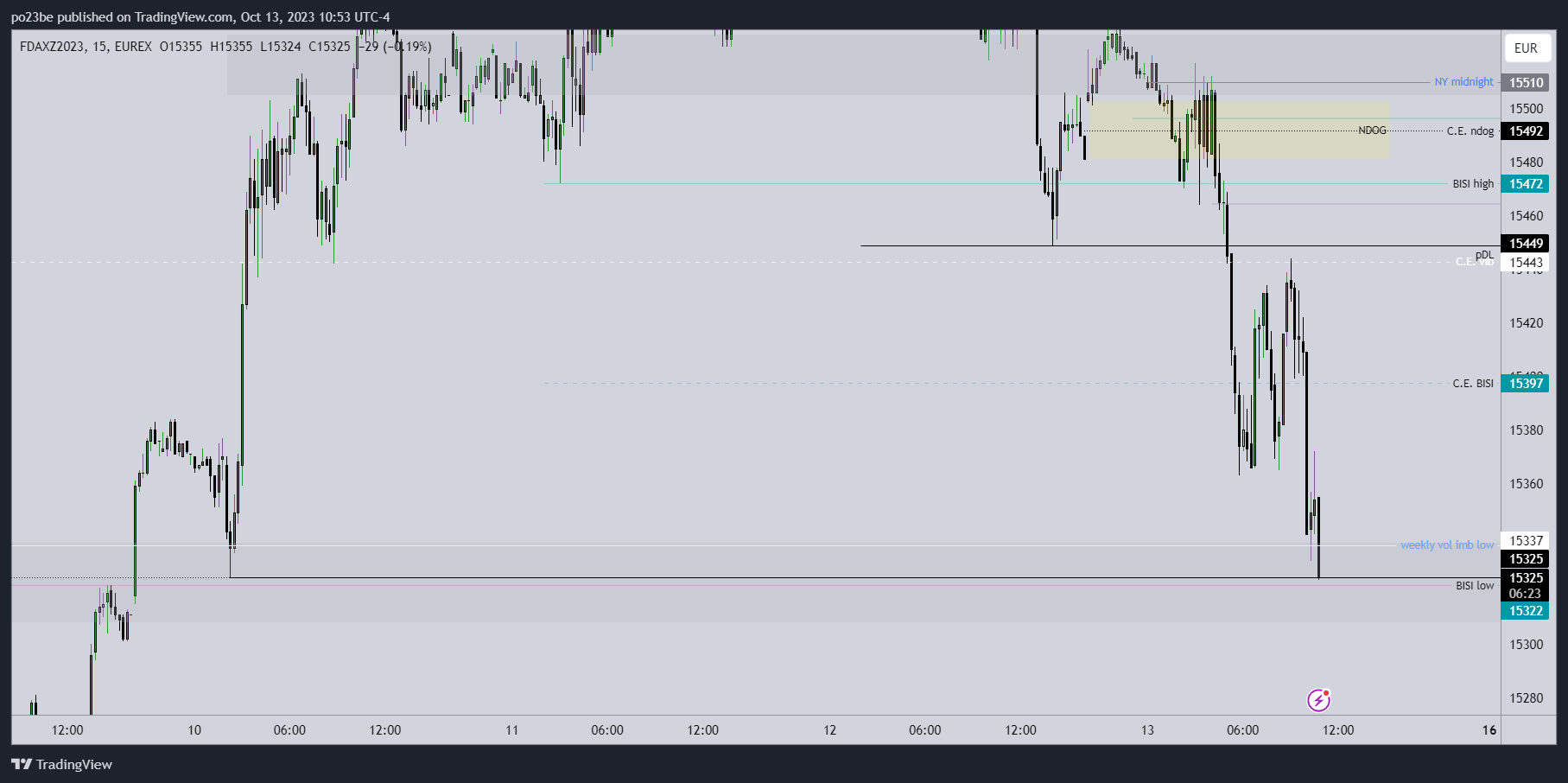
Task: Click the 15492 black price label
Action: (1526, 131)
